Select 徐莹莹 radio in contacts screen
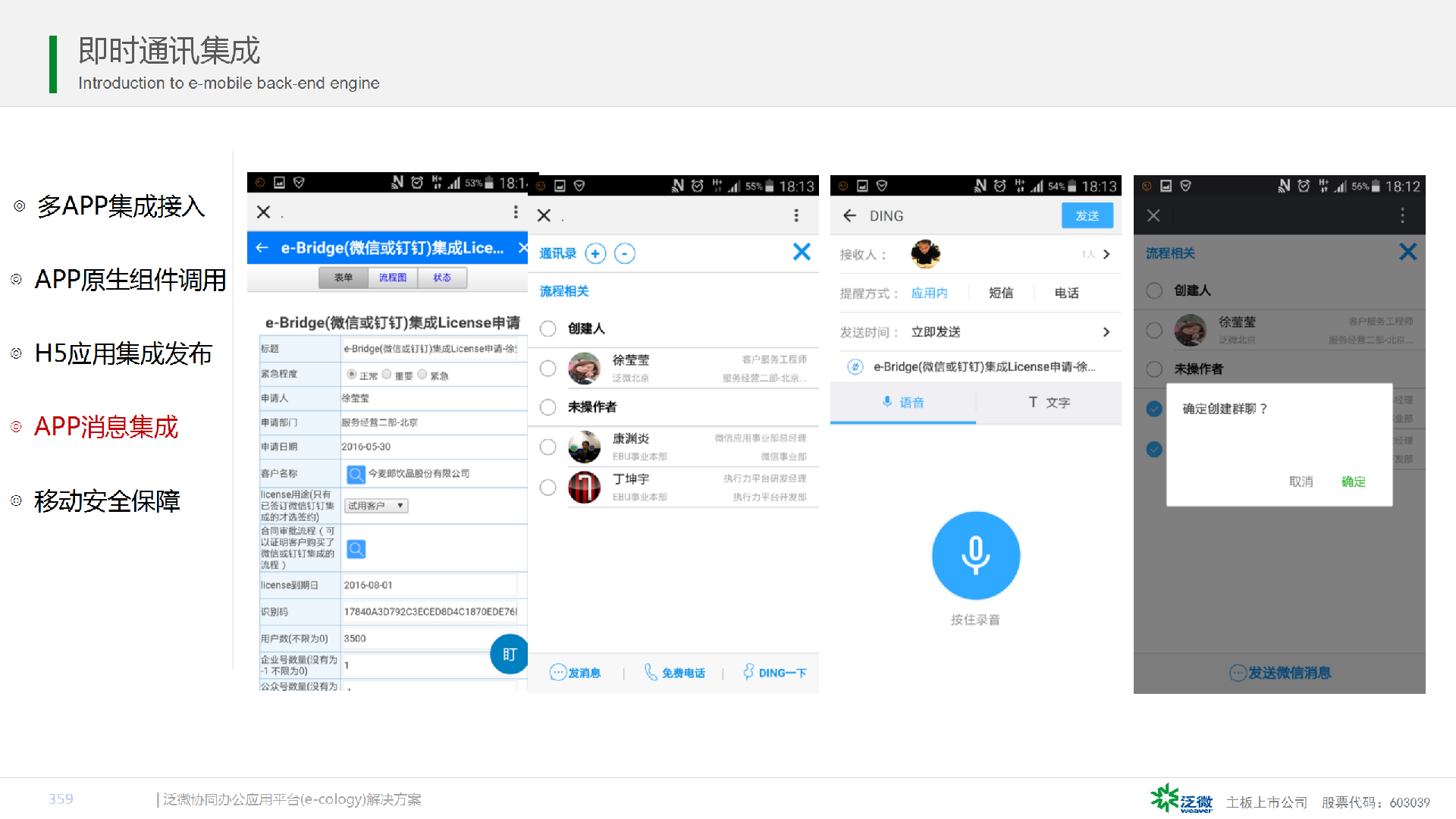Viewport: 1456px width, 819px height. (548, 369)
